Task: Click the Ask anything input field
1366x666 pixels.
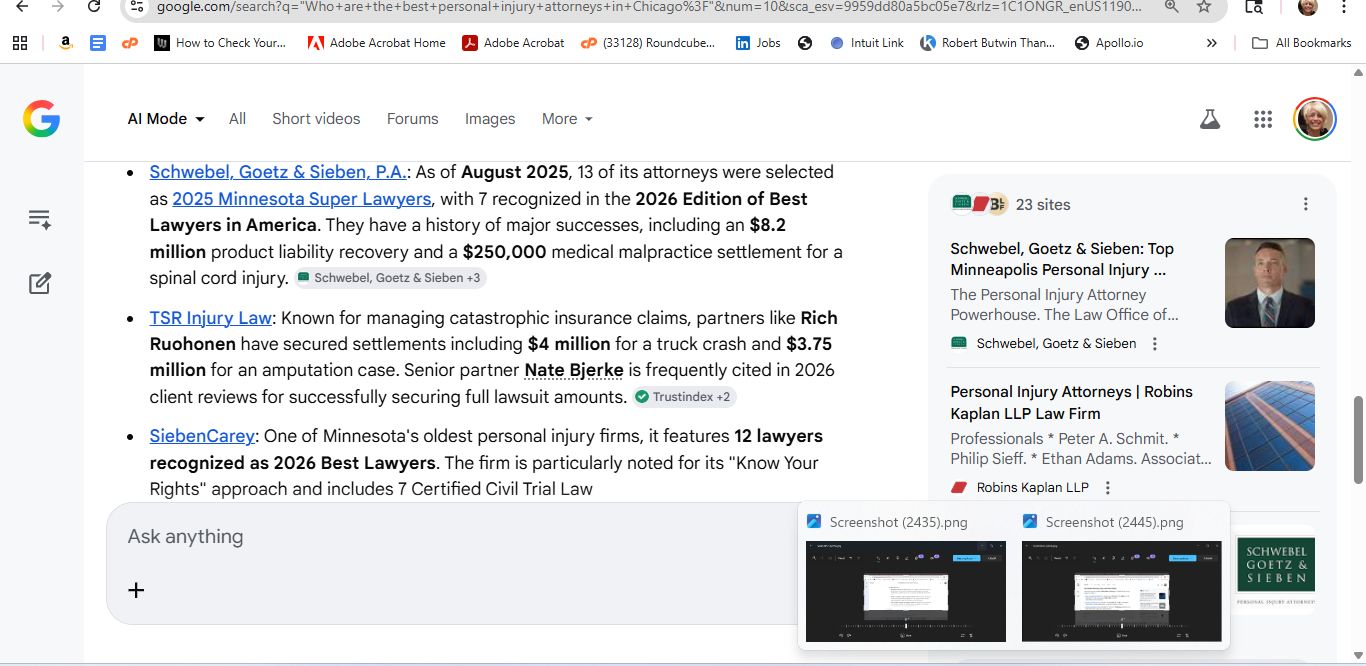Action: point(450,536)
